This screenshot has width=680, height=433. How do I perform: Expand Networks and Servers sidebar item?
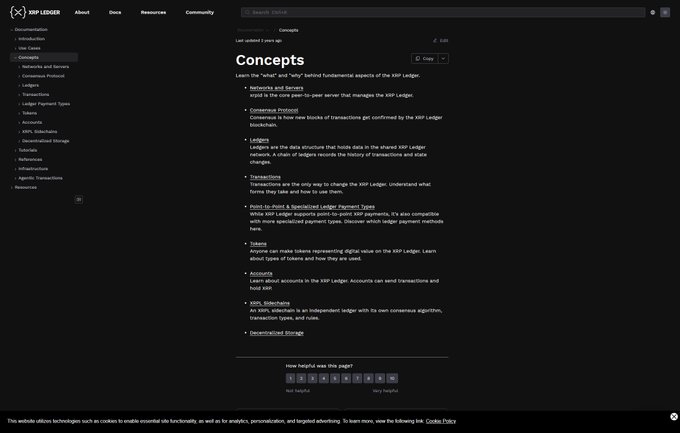45,67
